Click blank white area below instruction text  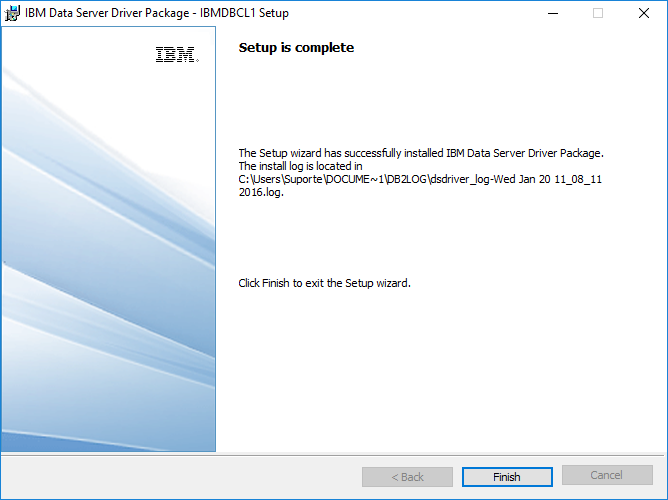point(440,370)
